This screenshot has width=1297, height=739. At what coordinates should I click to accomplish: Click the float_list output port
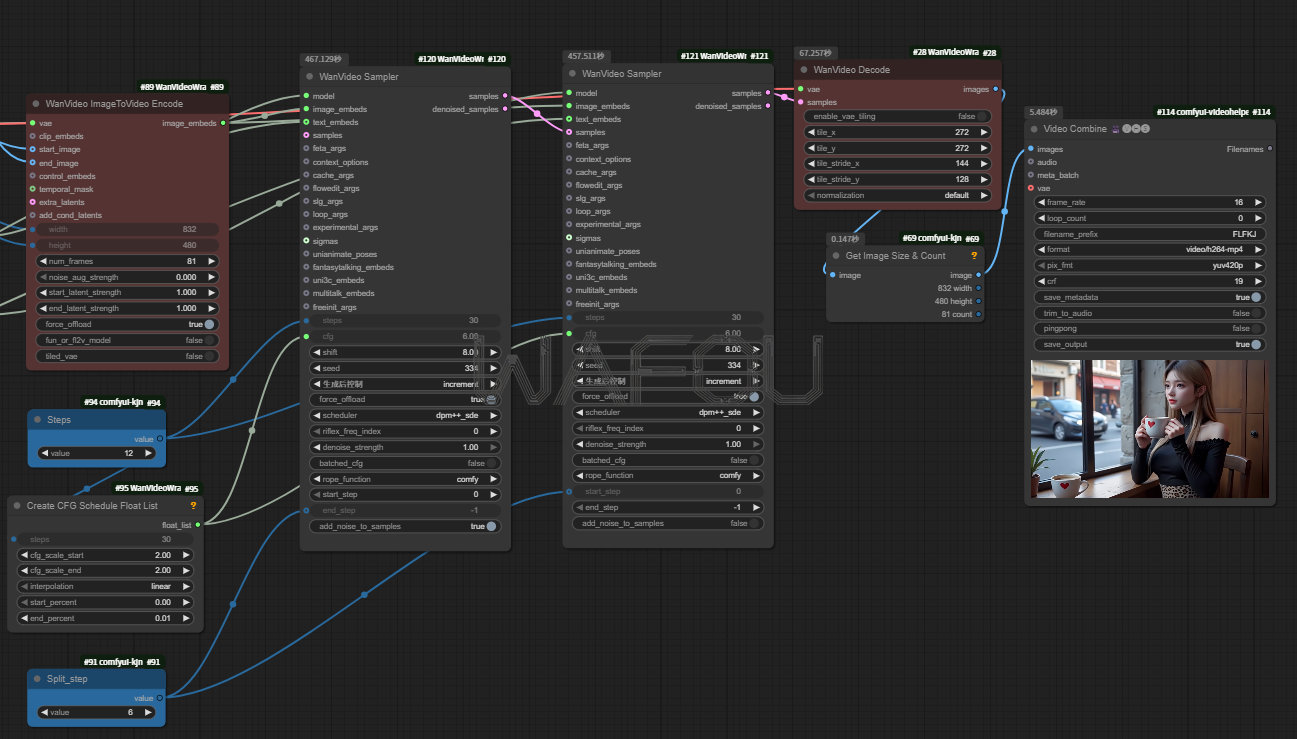click(197, 524)
